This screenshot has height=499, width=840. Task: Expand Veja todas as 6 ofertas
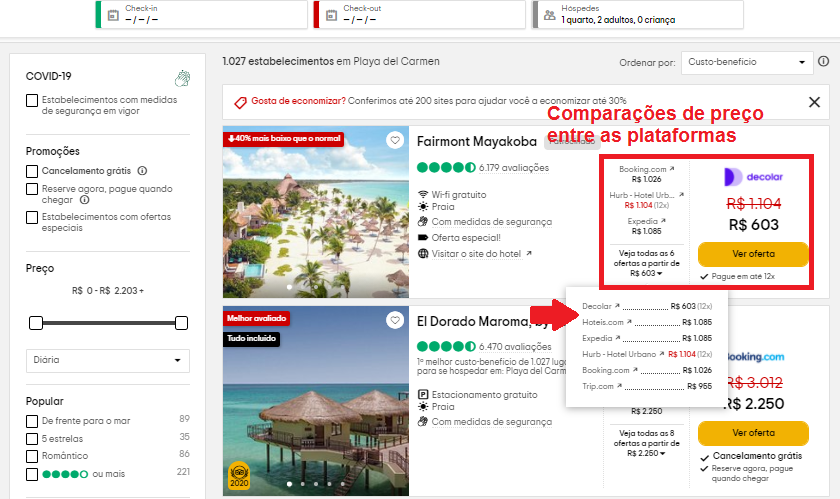pos(646,263)
